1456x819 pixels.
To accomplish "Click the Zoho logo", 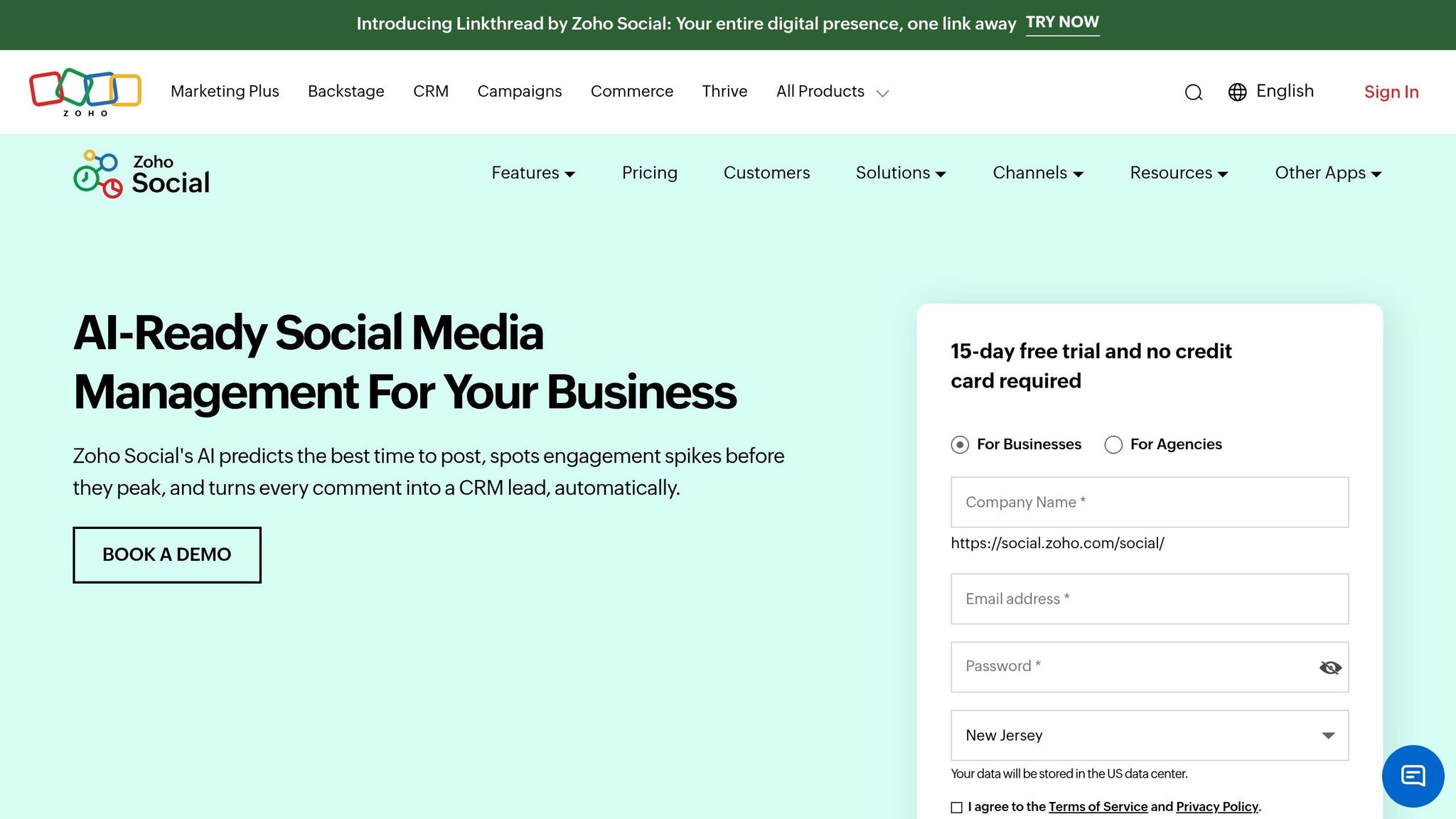I will tap(85, 92).
